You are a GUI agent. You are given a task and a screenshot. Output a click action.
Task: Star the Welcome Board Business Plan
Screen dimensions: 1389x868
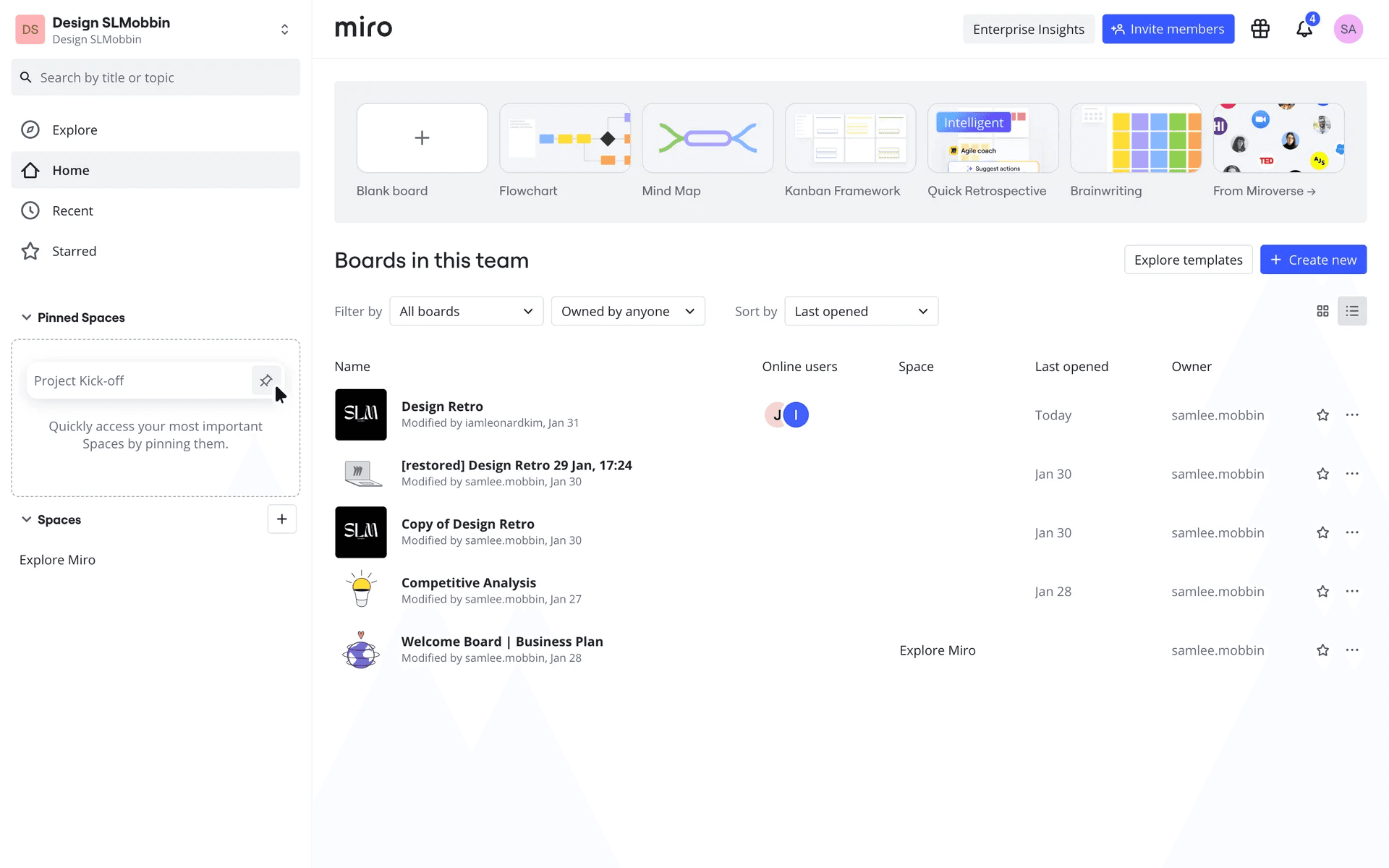tap(1322, 650)
